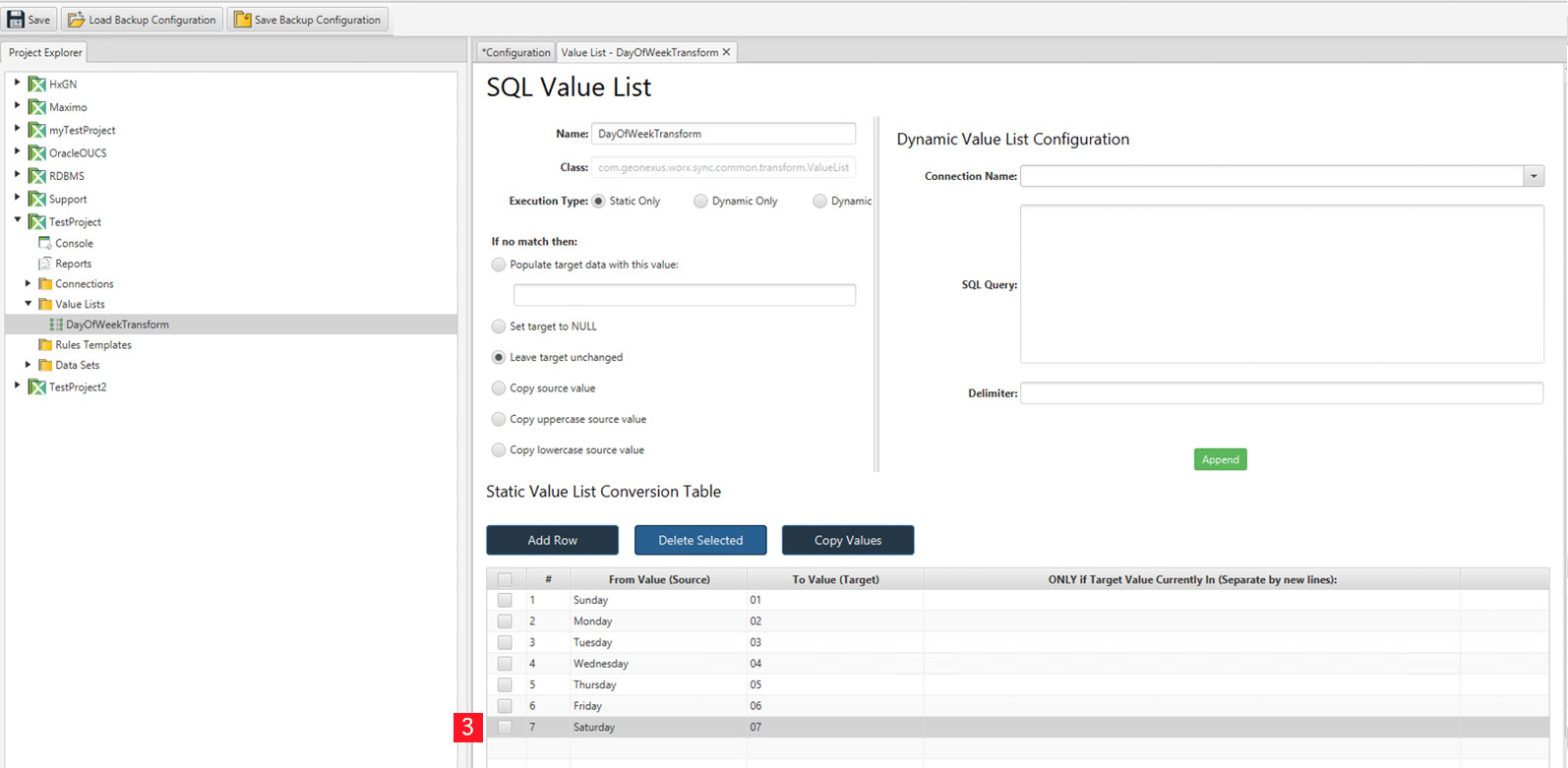Click the Save Backup Configuration folder icon

(242, 20)
